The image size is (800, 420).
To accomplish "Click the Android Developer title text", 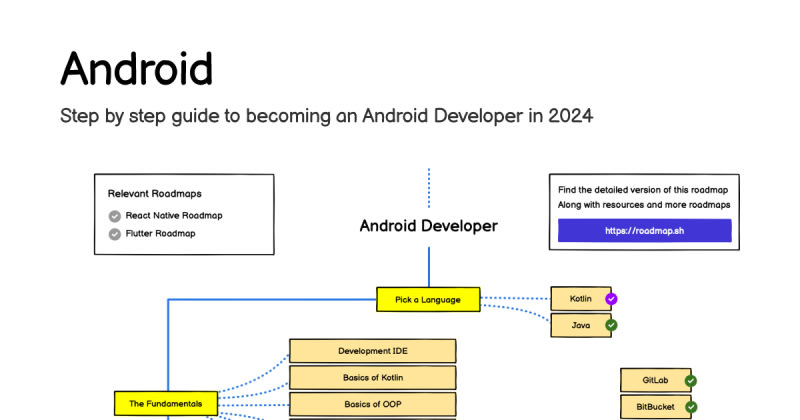I will coord(429,226).
